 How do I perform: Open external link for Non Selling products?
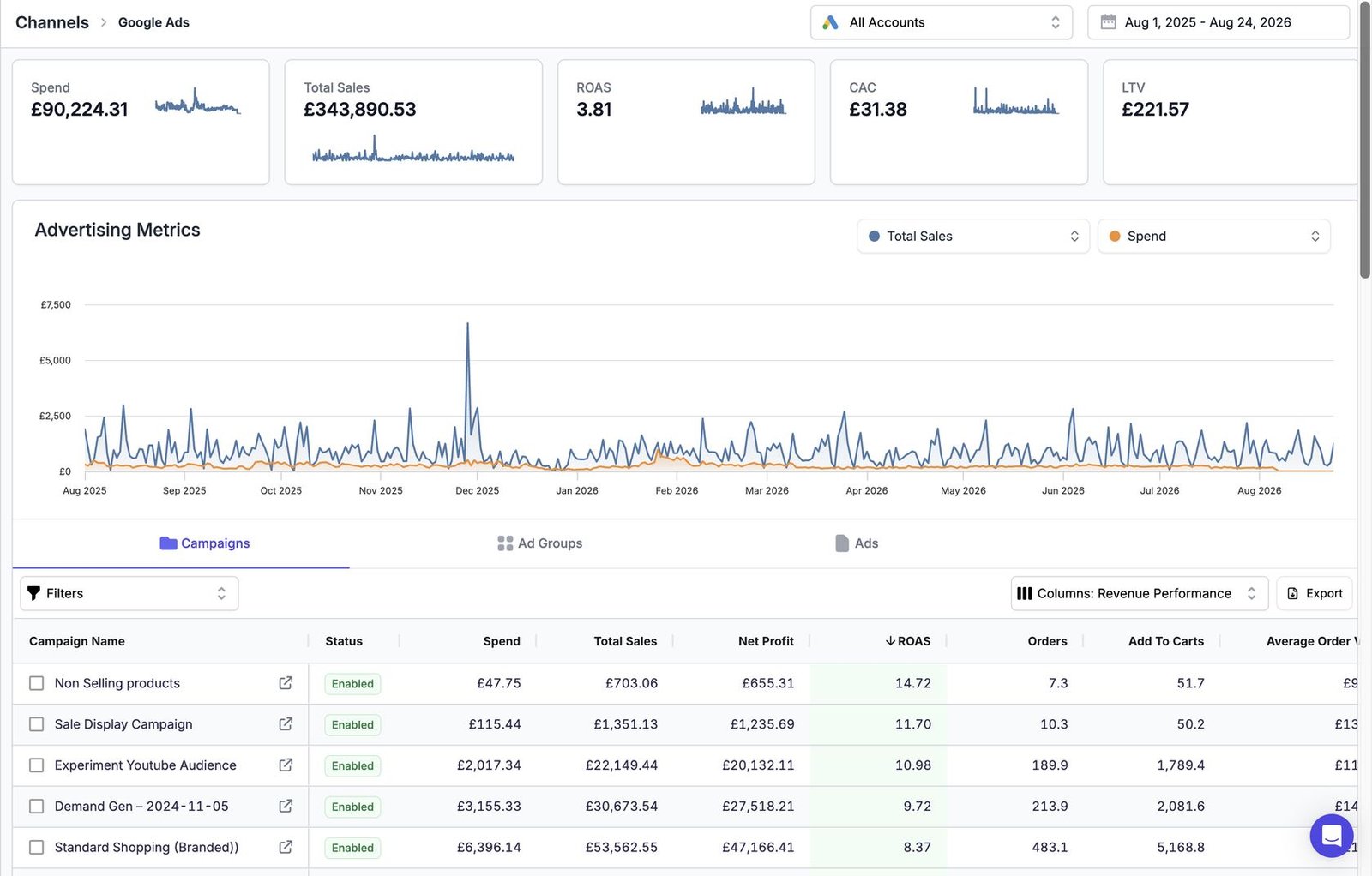pos(286,683)
